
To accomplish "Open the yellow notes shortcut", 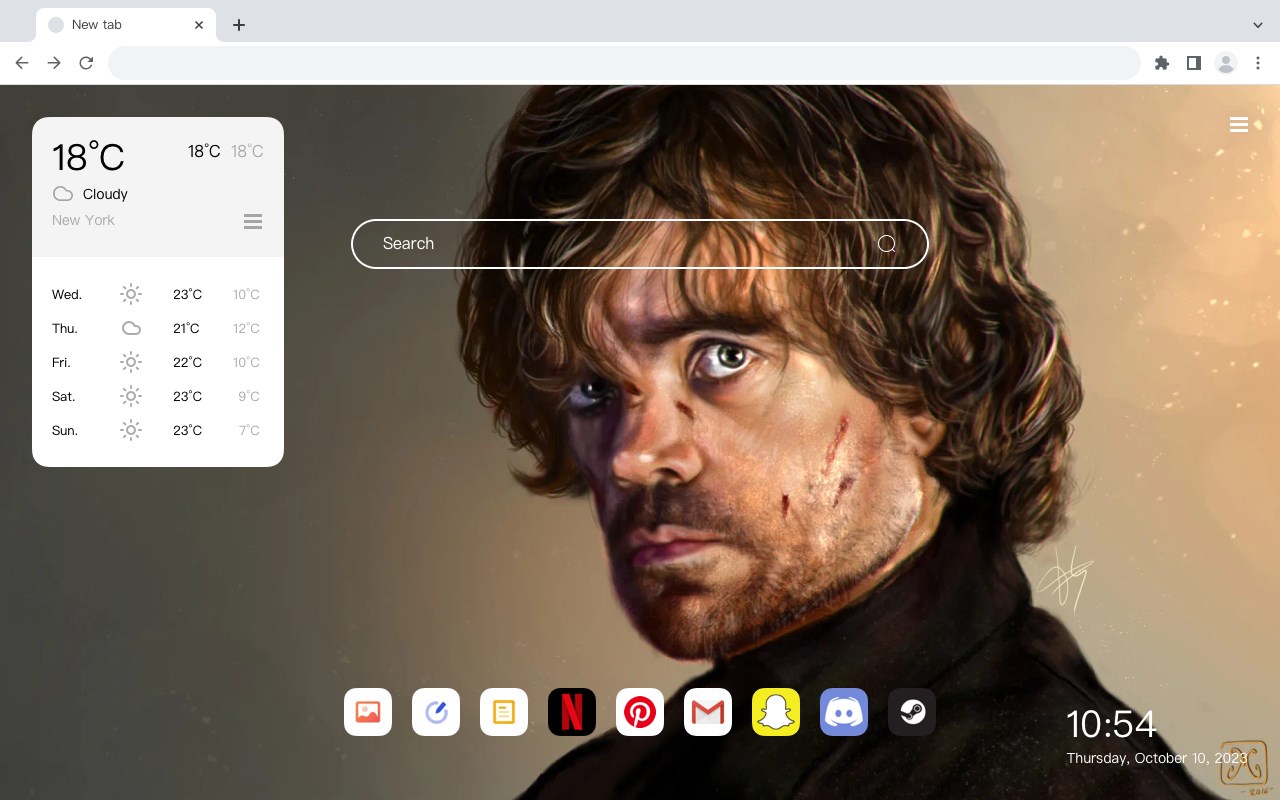I will (504, 712).
